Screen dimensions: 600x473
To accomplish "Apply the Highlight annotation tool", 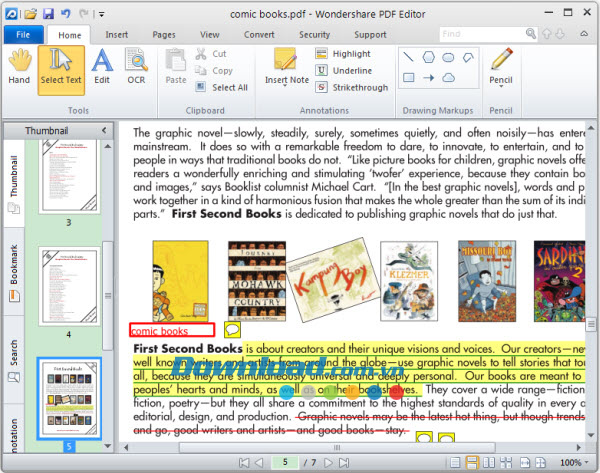I will [343, 54].
